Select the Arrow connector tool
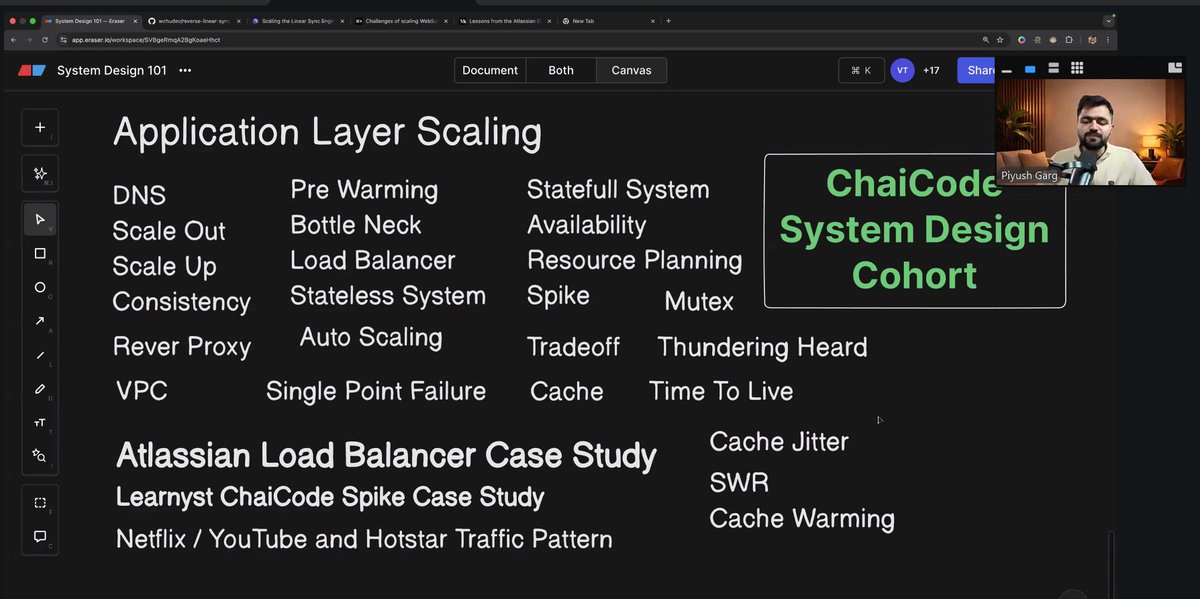 (40, 321)
